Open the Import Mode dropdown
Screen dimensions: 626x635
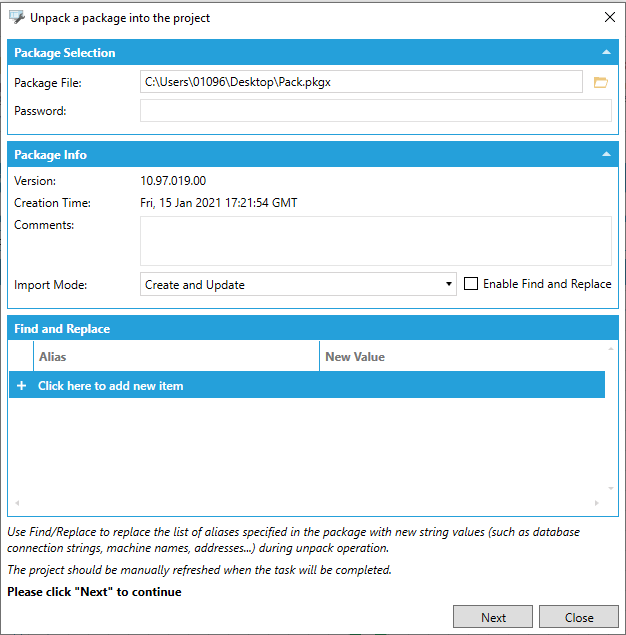click(x=299, y=285)
